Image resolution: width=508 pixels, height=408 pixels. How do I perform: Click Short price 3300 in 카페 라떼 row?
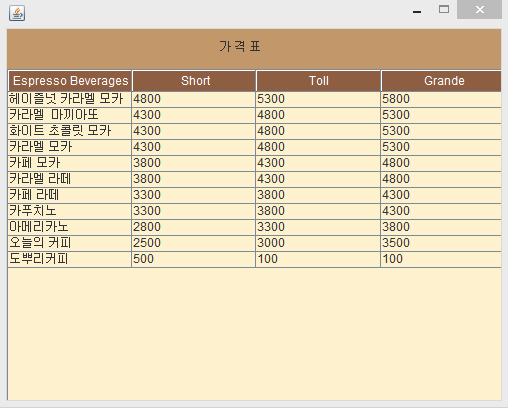pos(194,195)
